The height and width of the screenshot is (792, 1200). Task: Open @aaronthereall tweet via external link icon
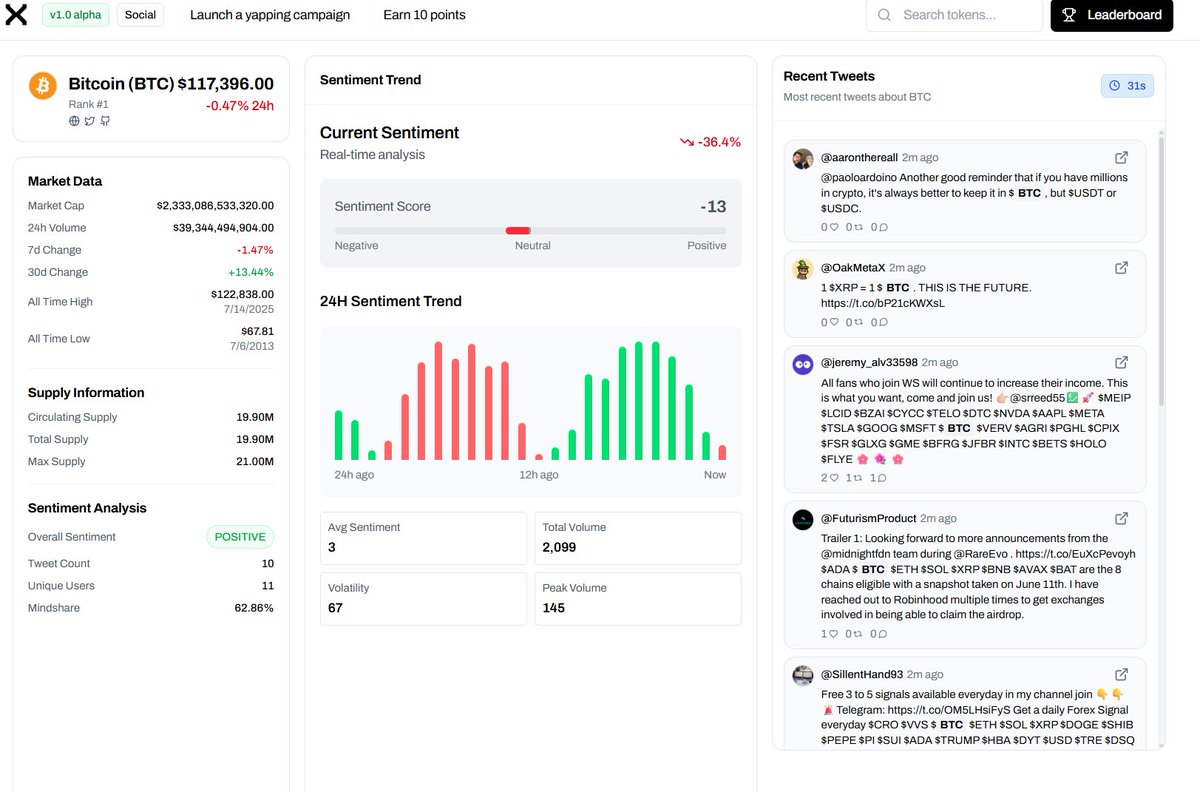coord(1122,158)
